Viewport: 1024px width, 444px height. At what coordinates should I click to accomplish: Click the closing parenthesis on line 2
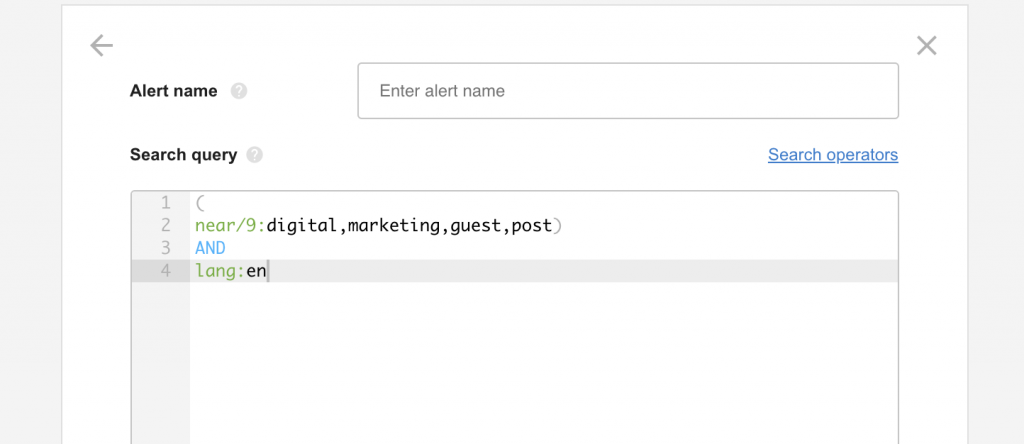coord(558,226)
